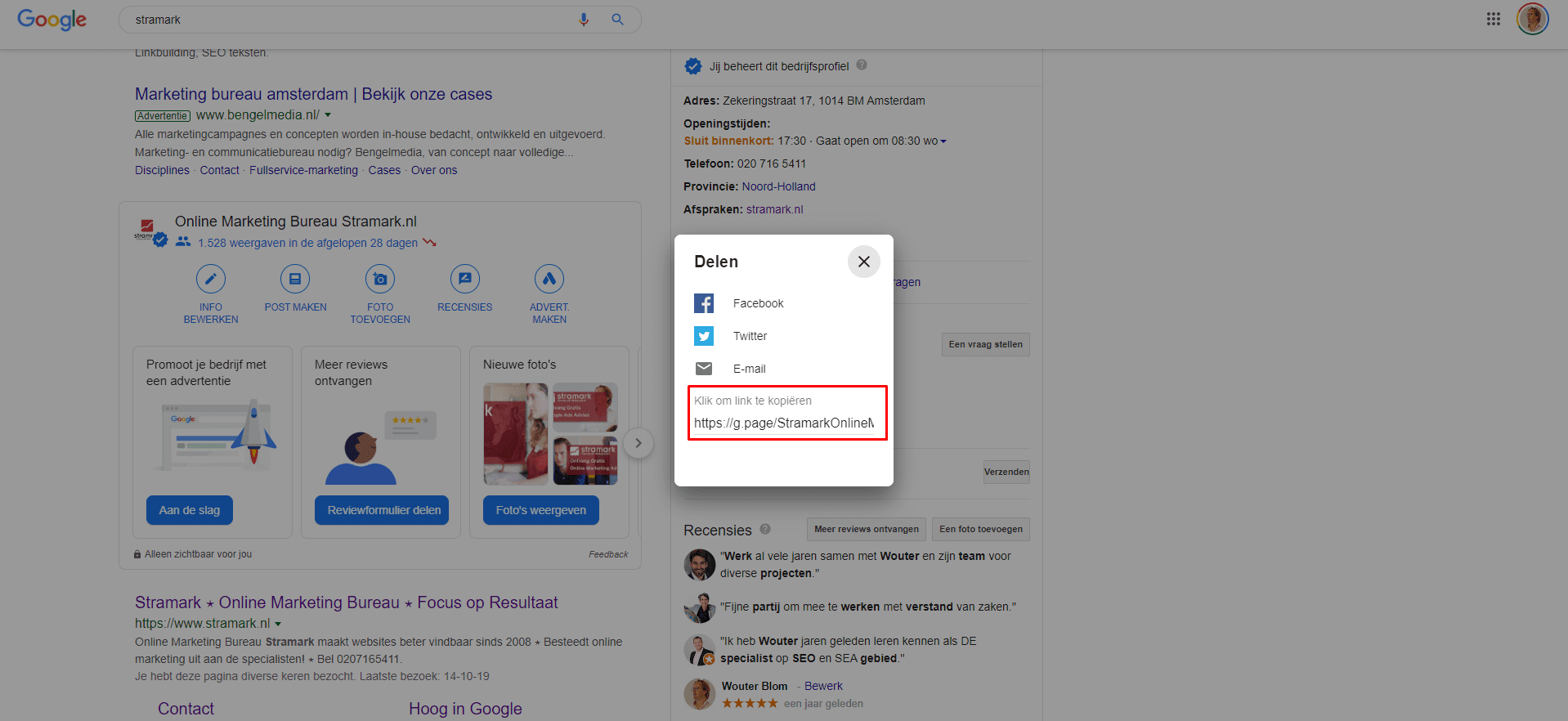Advance the cards carousel with the arrow
Viewport: 1568px width, 721px height.
coord(638,444)
